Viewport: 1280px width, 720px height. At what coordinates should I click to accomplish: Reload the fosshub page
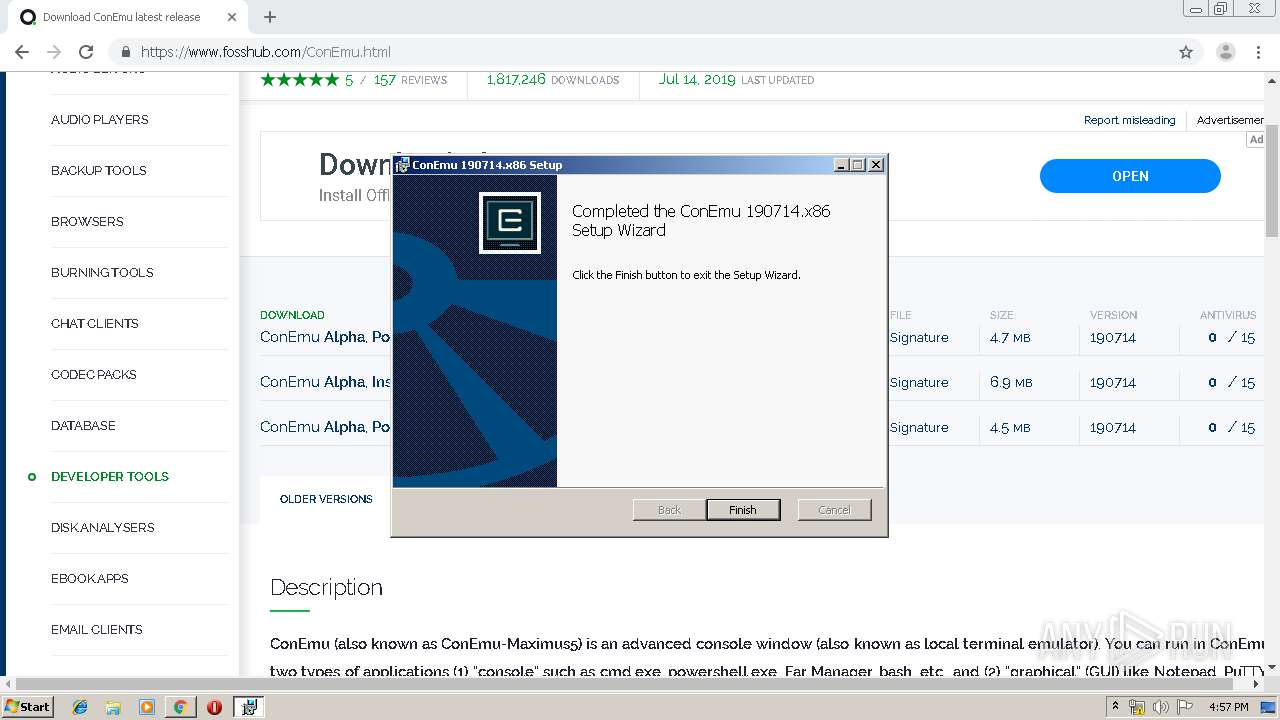click(x=86, y=52)
